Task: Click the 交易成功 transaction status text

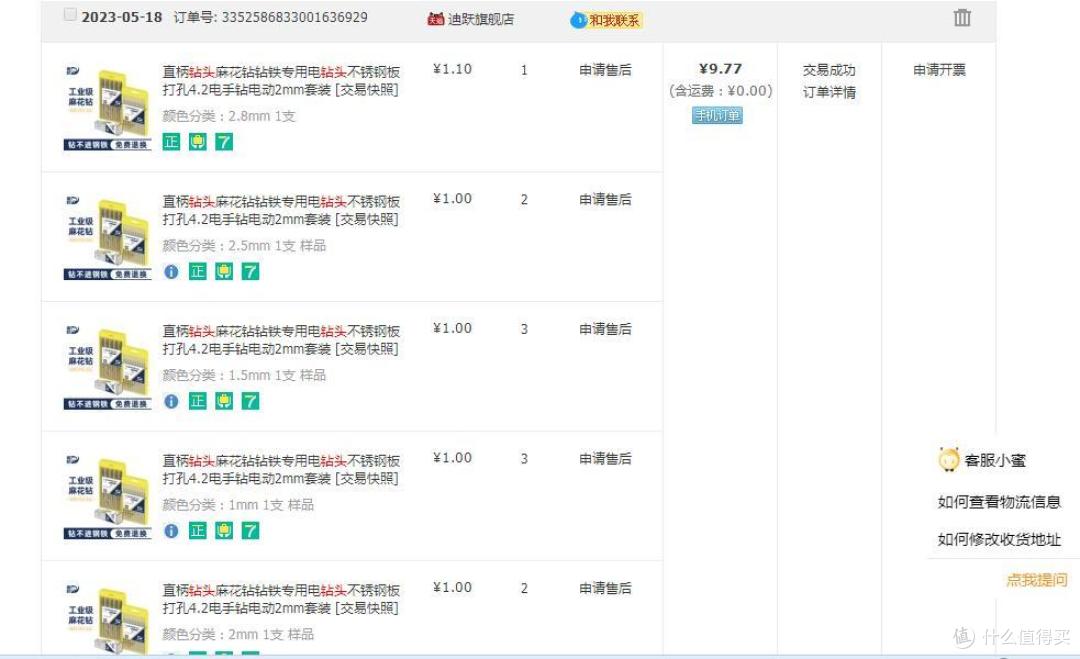Action: coord(829,70)
